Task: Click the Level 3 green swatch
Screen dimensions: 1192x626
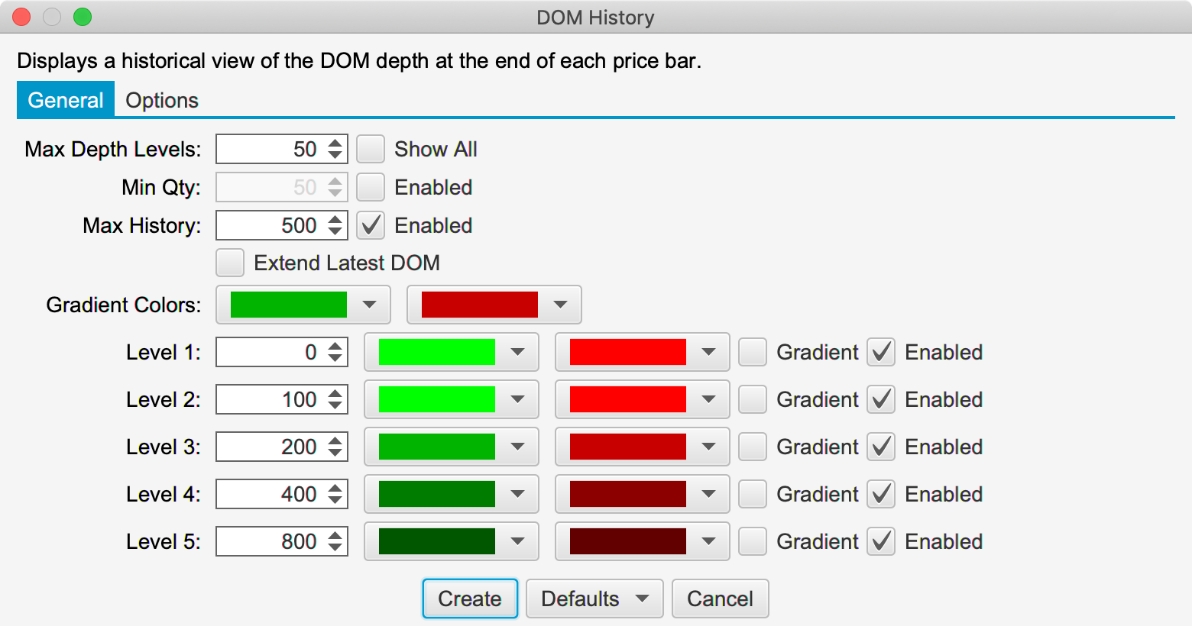Action: coord(437,446)
